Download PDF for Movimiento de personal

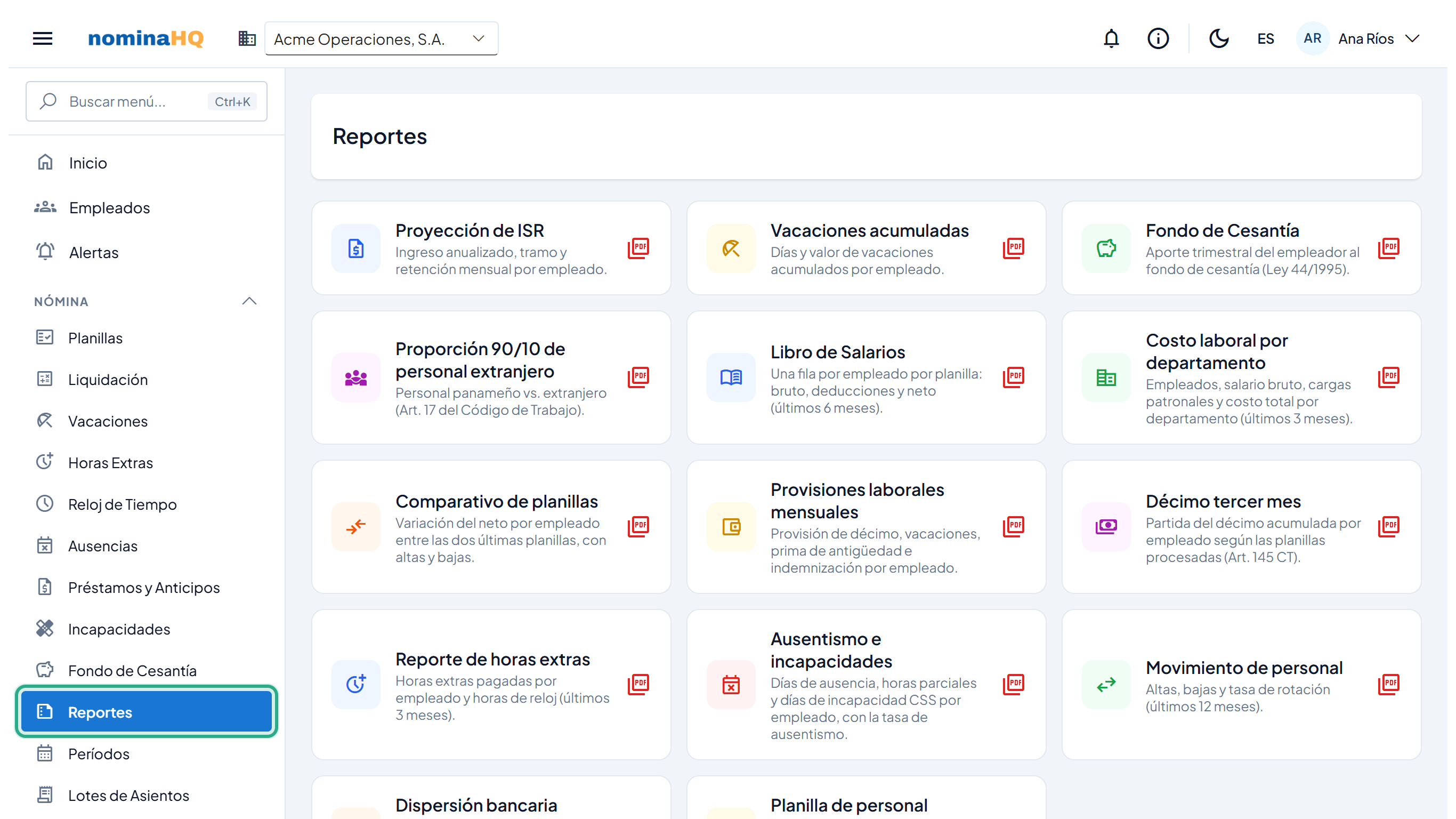(x=1389, y=685)
